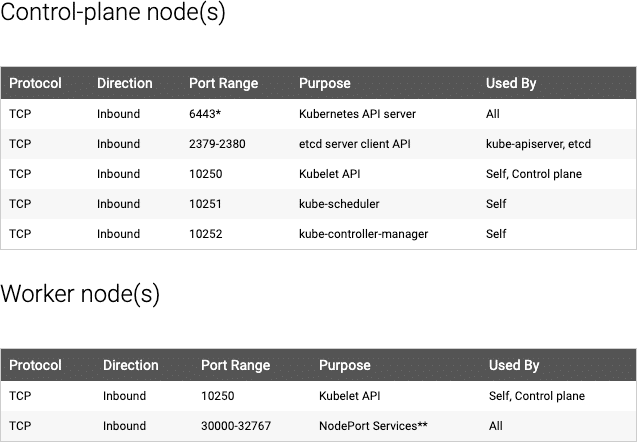Click the 10252 port cell
Image resolution: width=637 pixels, height=442 pixels.
click(x=206, y=234)
